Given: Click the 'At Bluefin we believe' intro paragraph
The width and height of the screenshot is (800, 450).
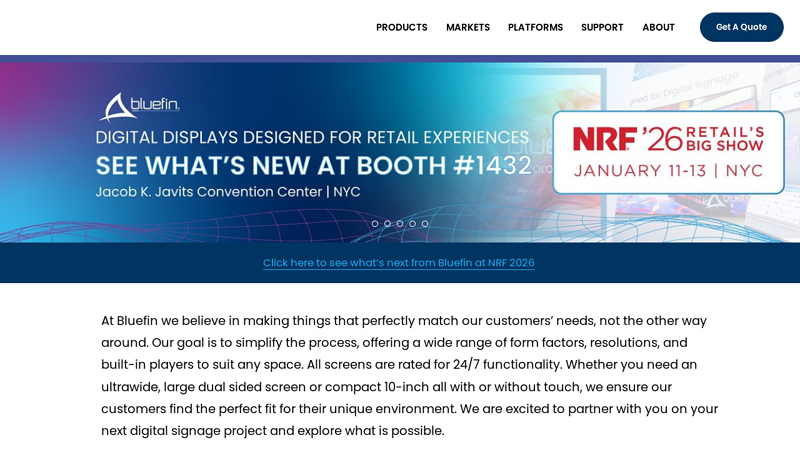Looking at the screenshot, I should [x=409, y=375].
